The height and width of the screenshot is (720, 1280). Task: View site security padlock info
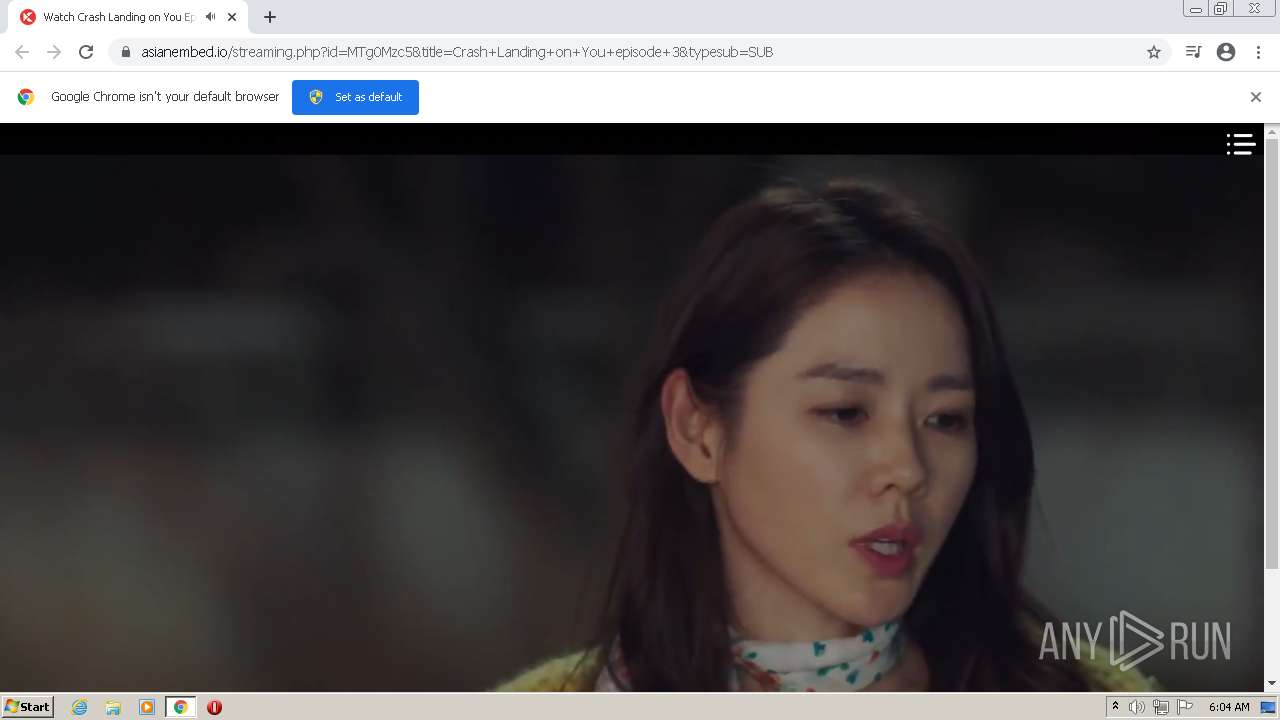coord(126,52)
